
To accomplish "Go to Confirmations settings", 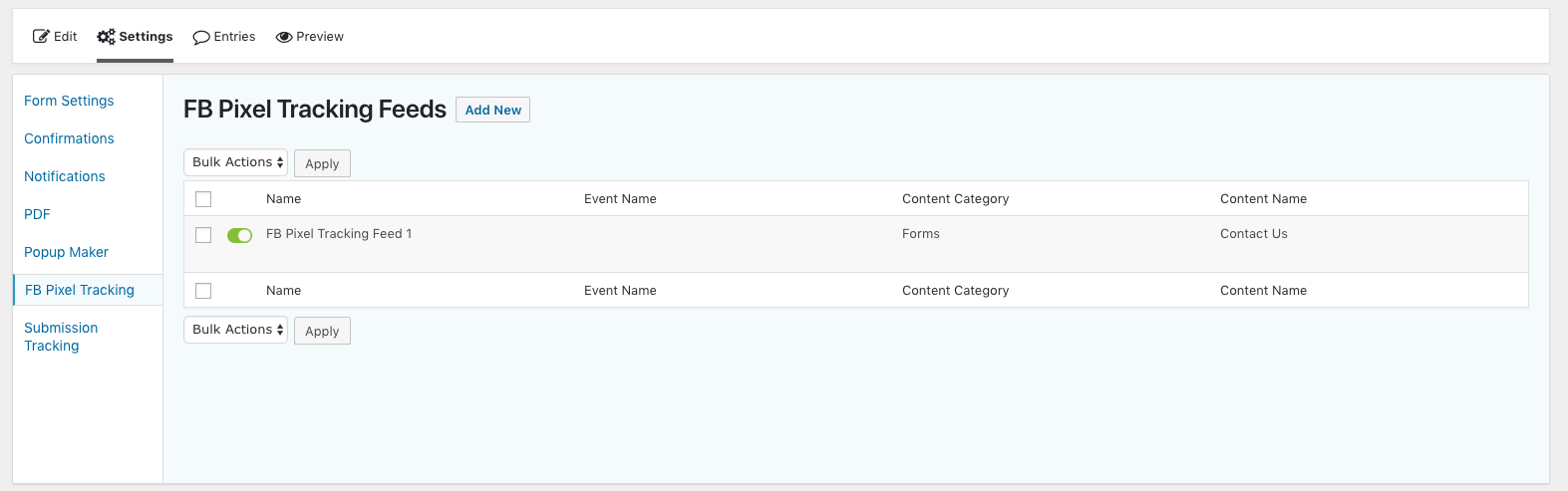I will coord(69,138).
